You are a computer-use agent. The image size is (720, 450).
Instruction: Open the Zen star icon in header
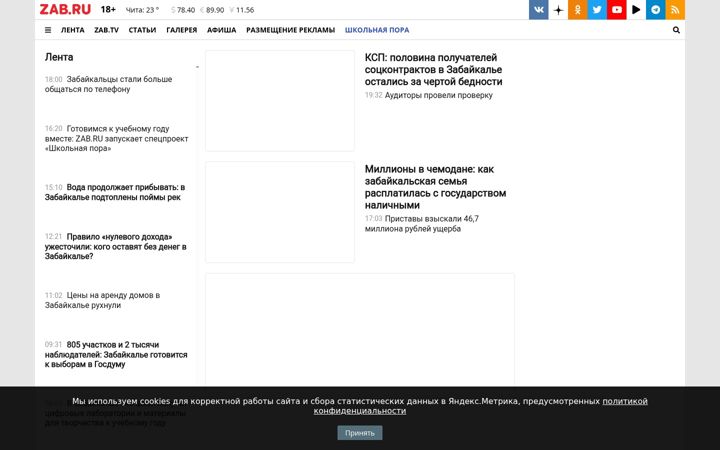pyautogui.click(x=558, y=9)
